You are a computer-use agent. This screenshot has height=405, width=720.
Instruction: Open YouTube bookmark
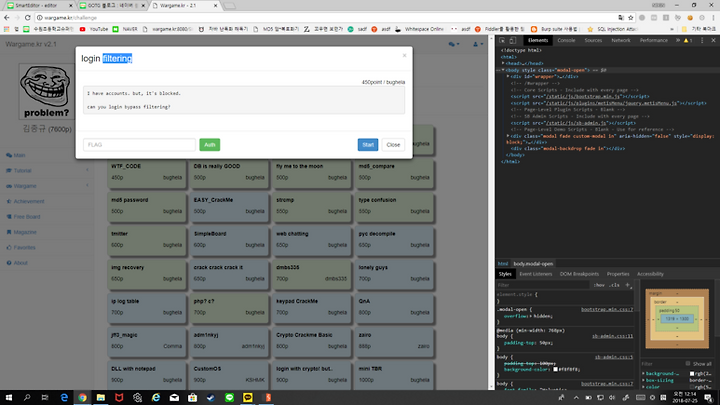tap(94, 29)
